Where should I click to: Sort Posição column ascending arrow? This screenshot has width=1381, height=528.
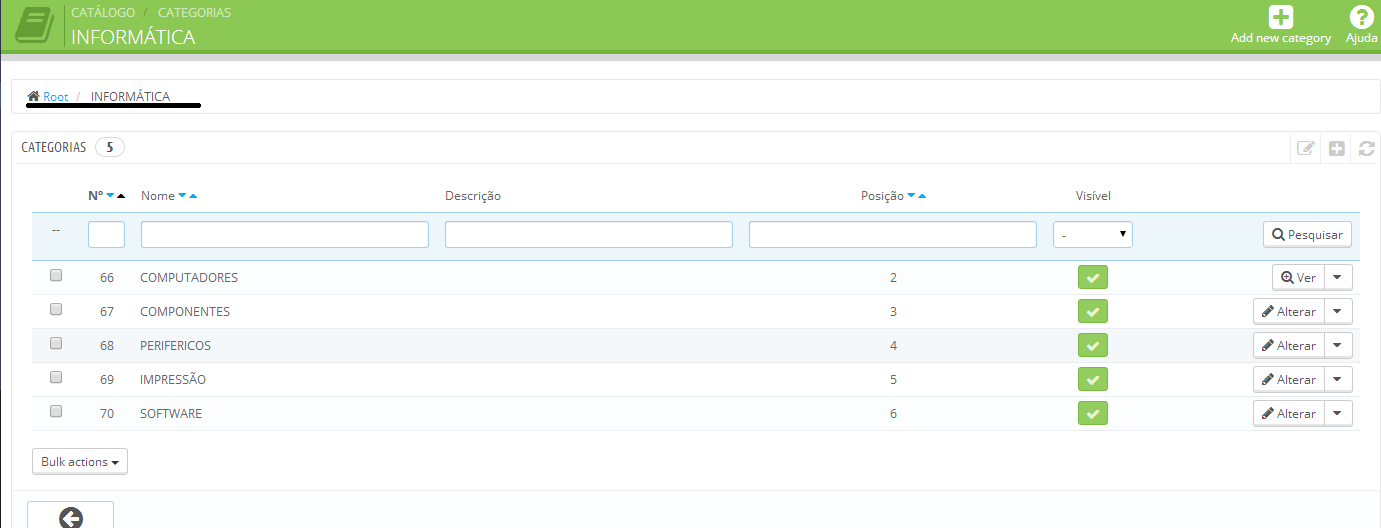pos(922,196)
